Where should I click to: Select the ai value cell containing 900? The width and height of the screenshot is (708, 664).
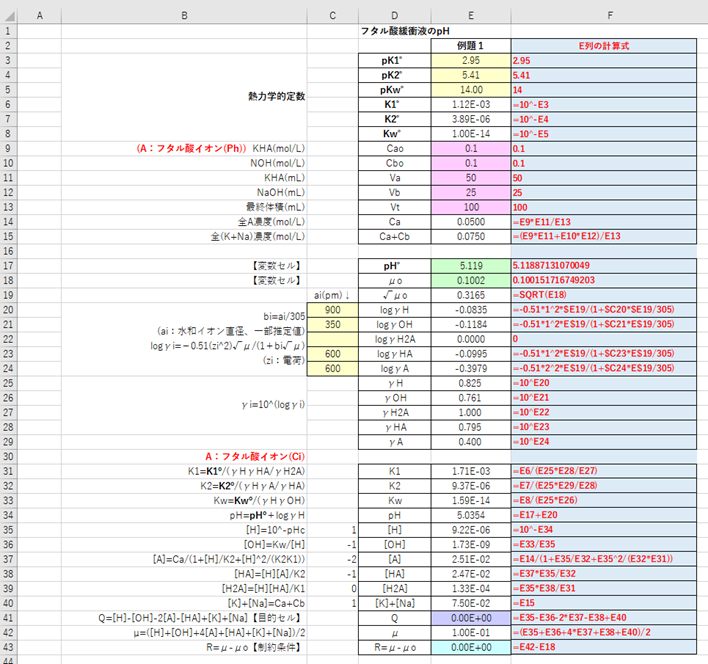point(333,310)
